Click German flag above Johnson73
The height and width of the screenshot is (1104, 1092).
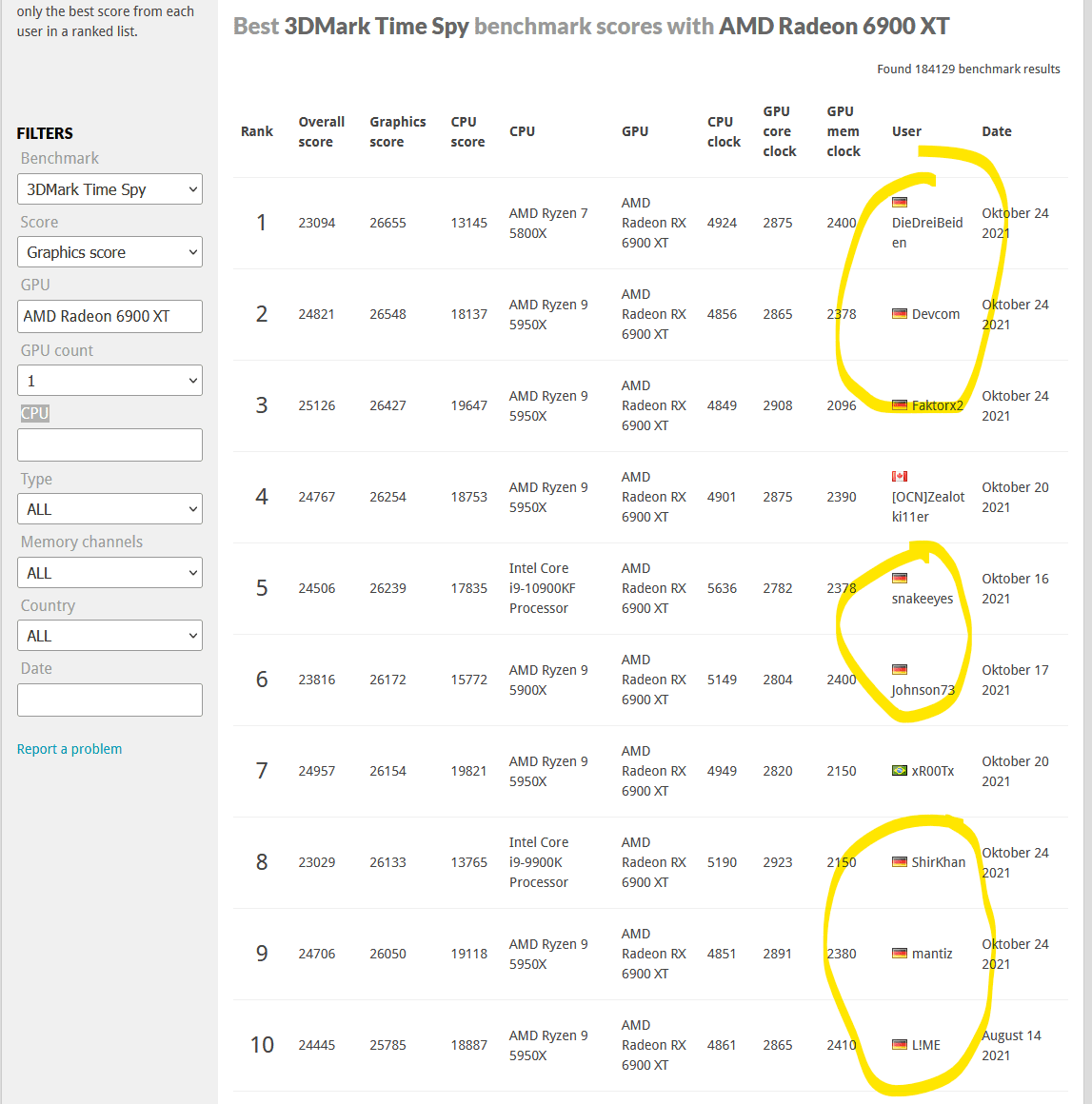click(899, 669)
